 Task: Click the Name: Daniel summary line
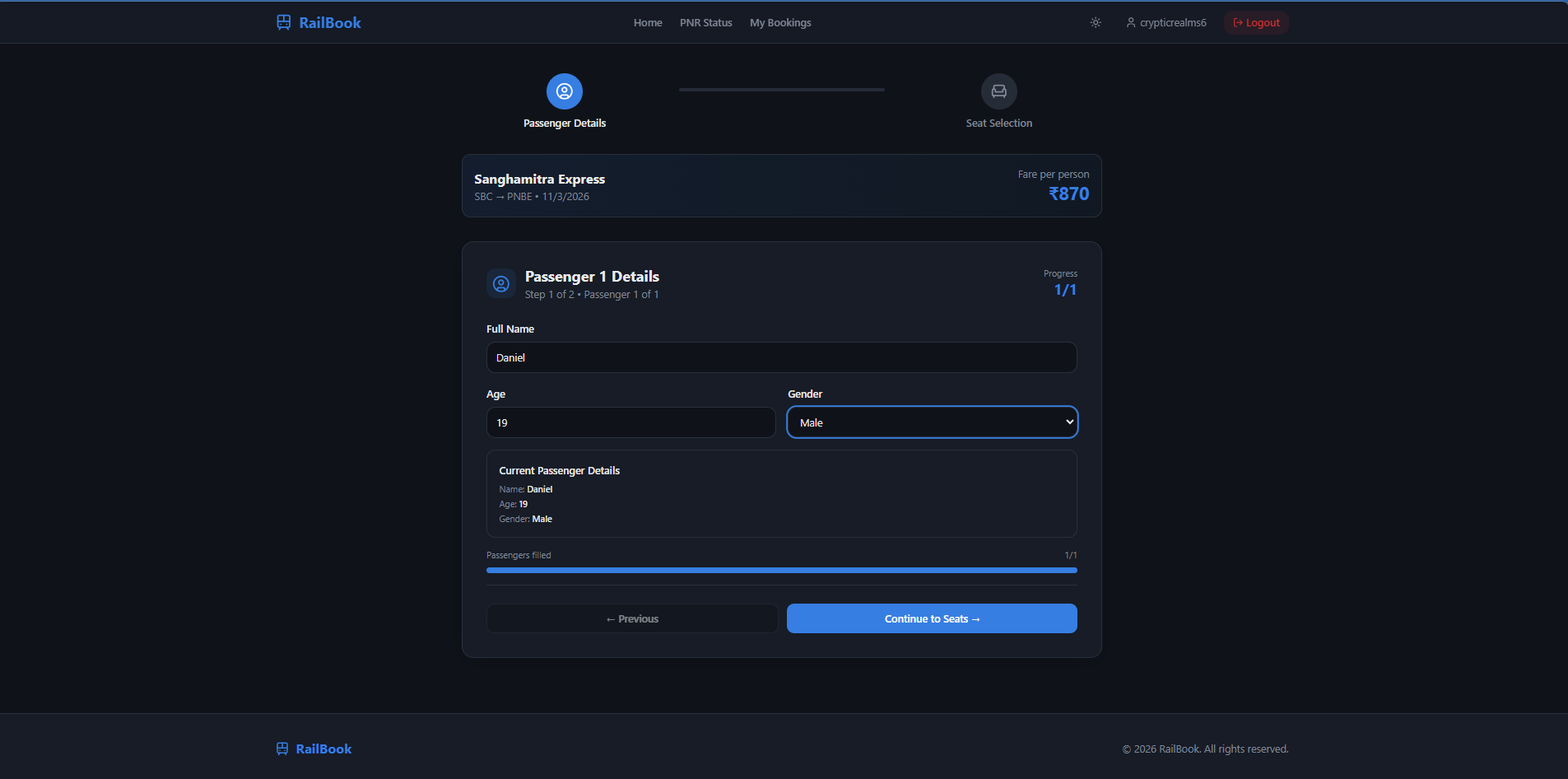525,489
